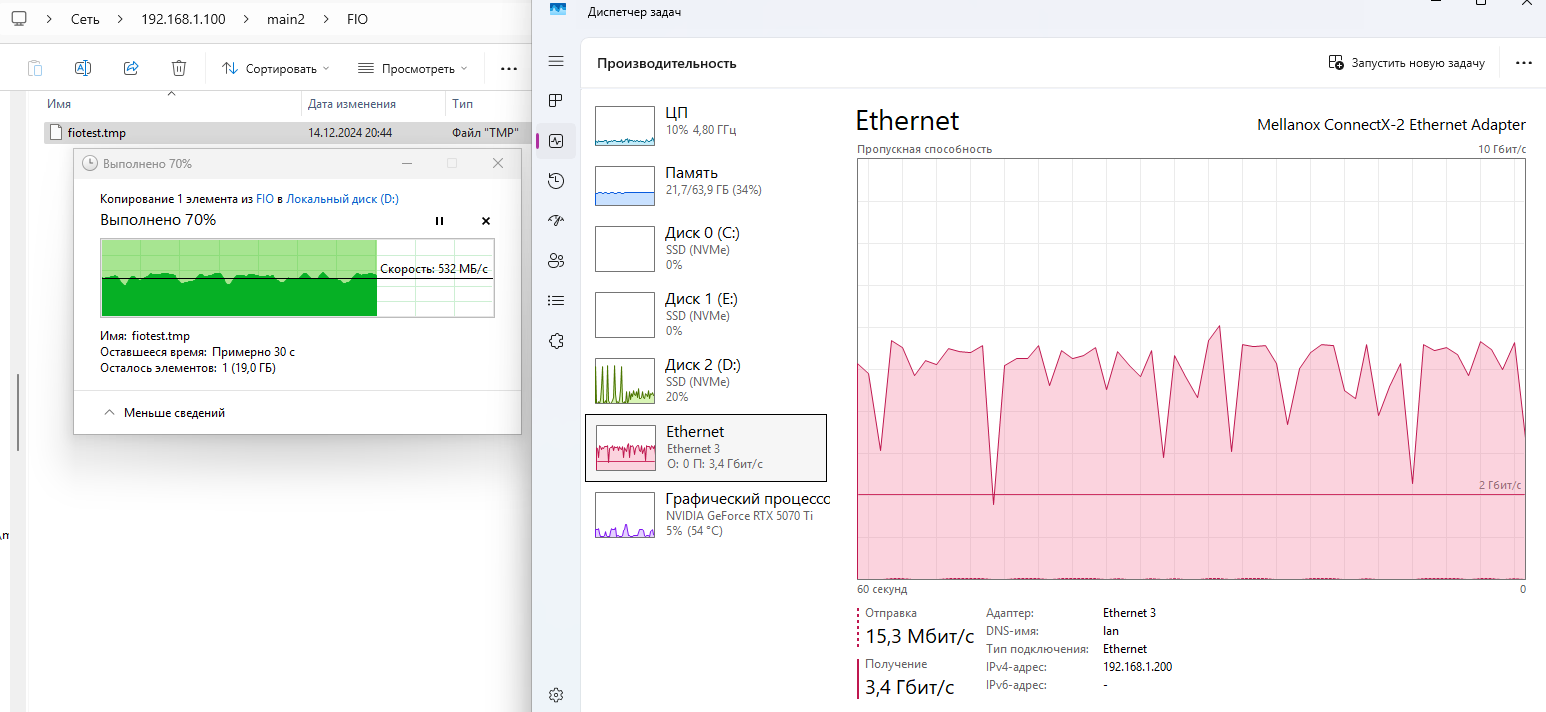Open Startup apps icon in sidebar
The height and width of the screenshot is (712, 1546).
click(557, 221)
